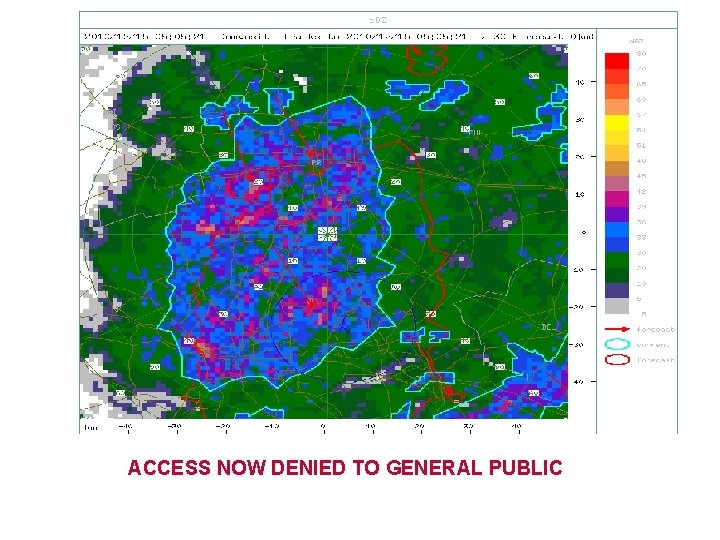Click the cyan current-contour ellipse legend icon
720x540 pixels.
(617, 344)
